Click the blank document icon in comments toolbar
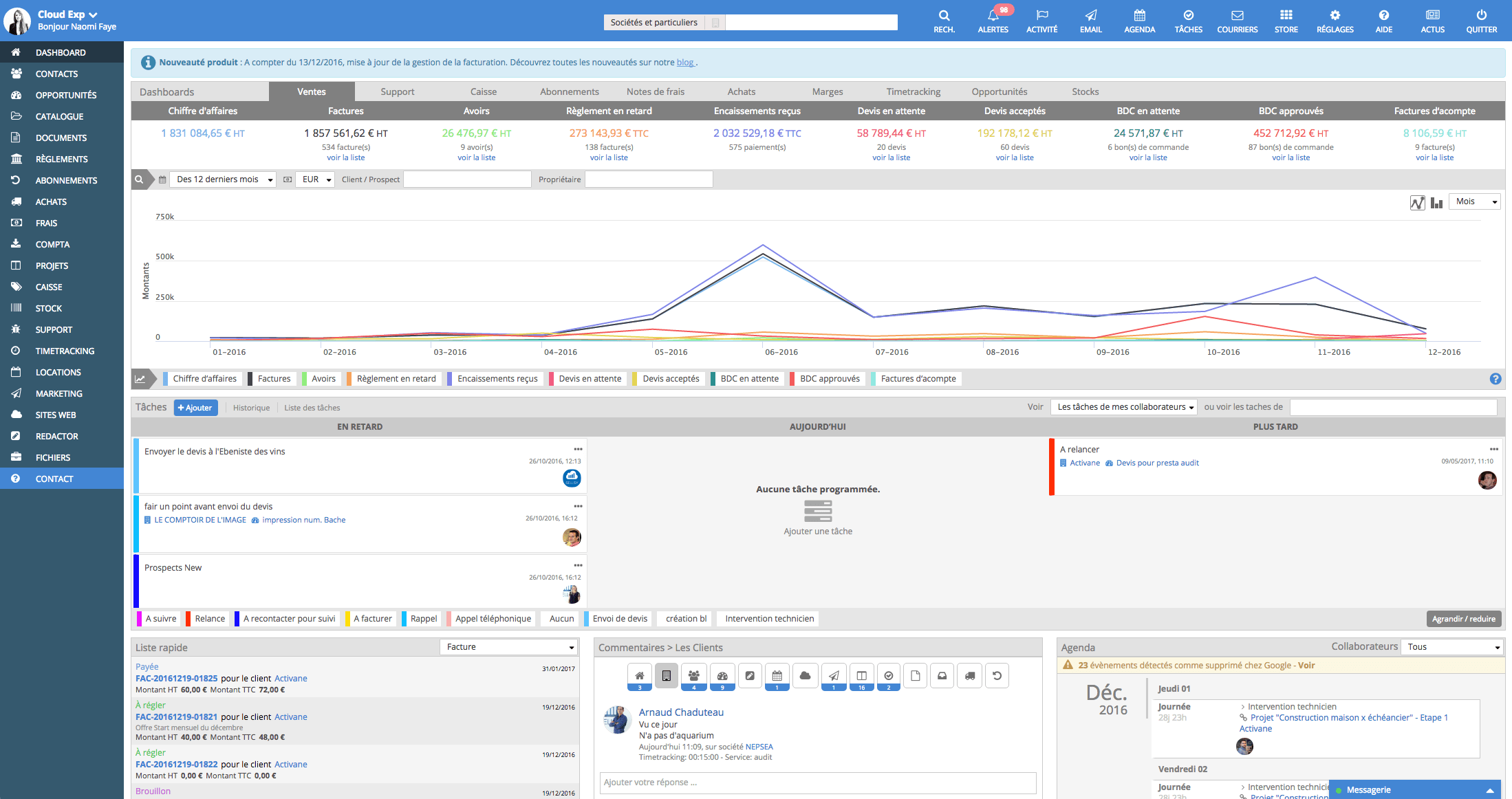 [915, 676]
